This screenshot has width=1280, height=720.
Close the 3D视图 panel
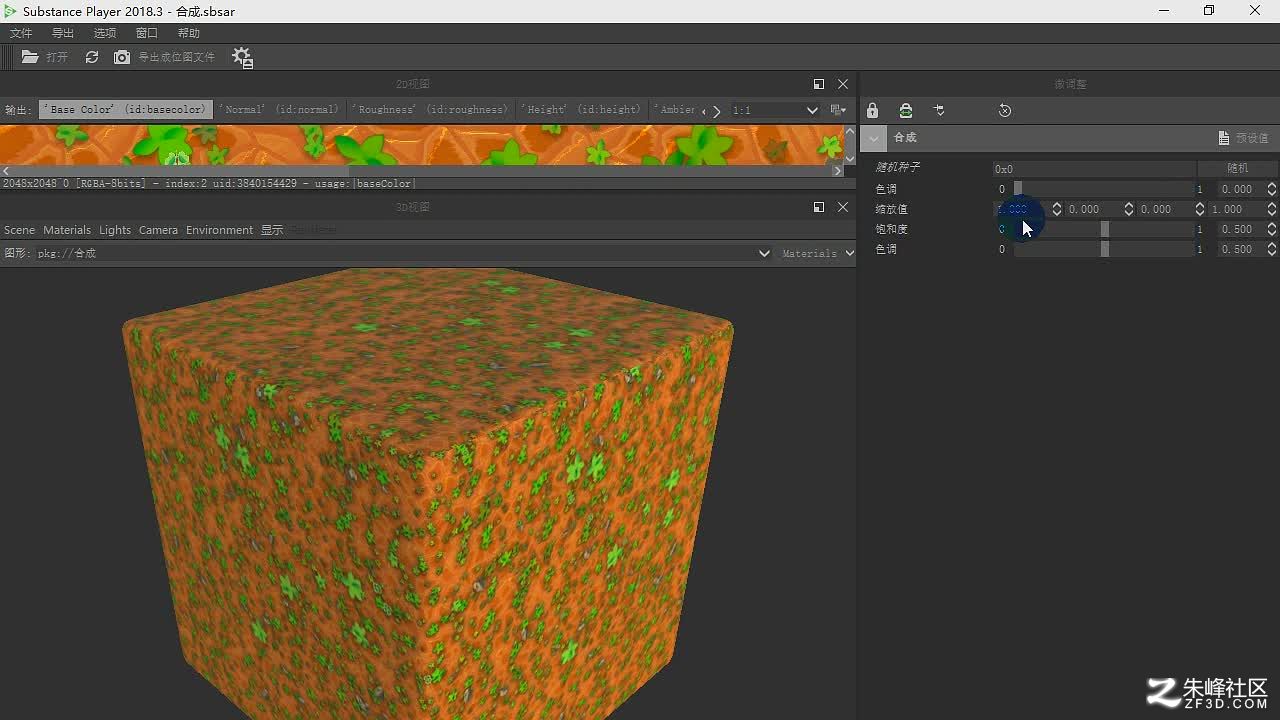coord(843,207)
